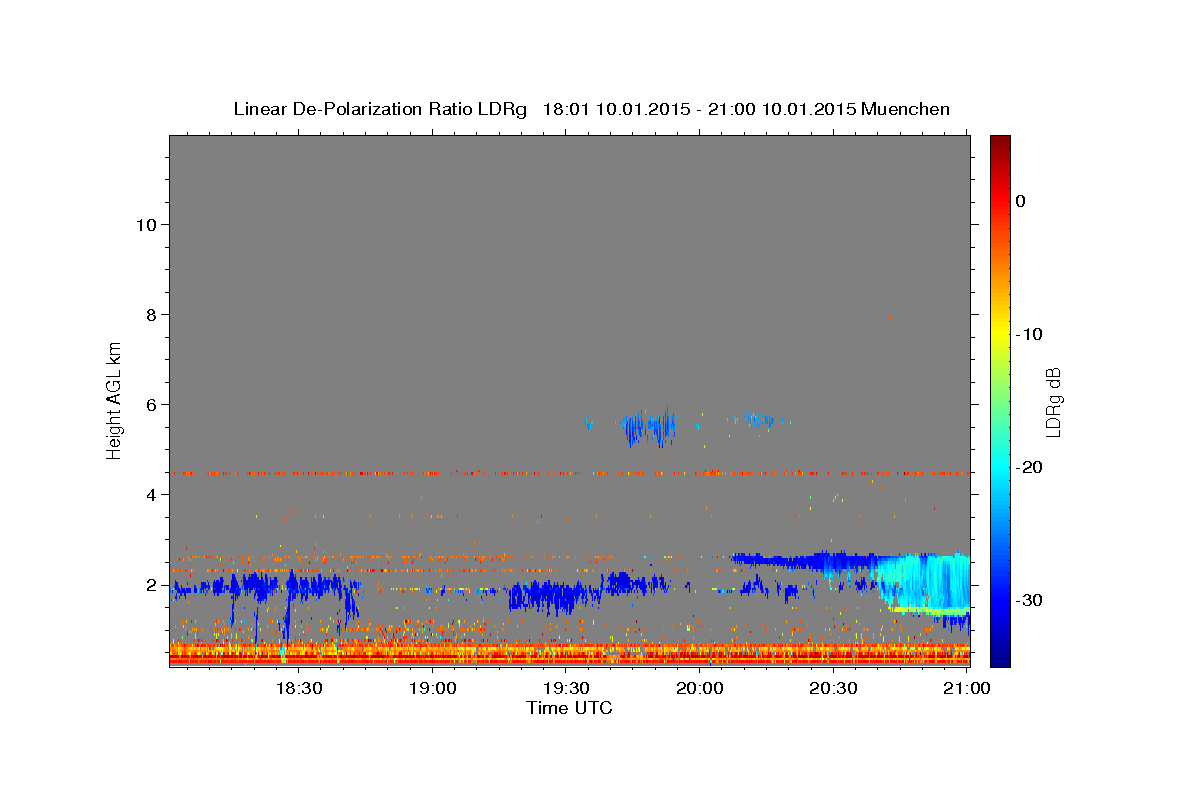Screen dimensions: 1200x800
Task: Click the "Height AGL km" axis label
Action: point(115,399)
